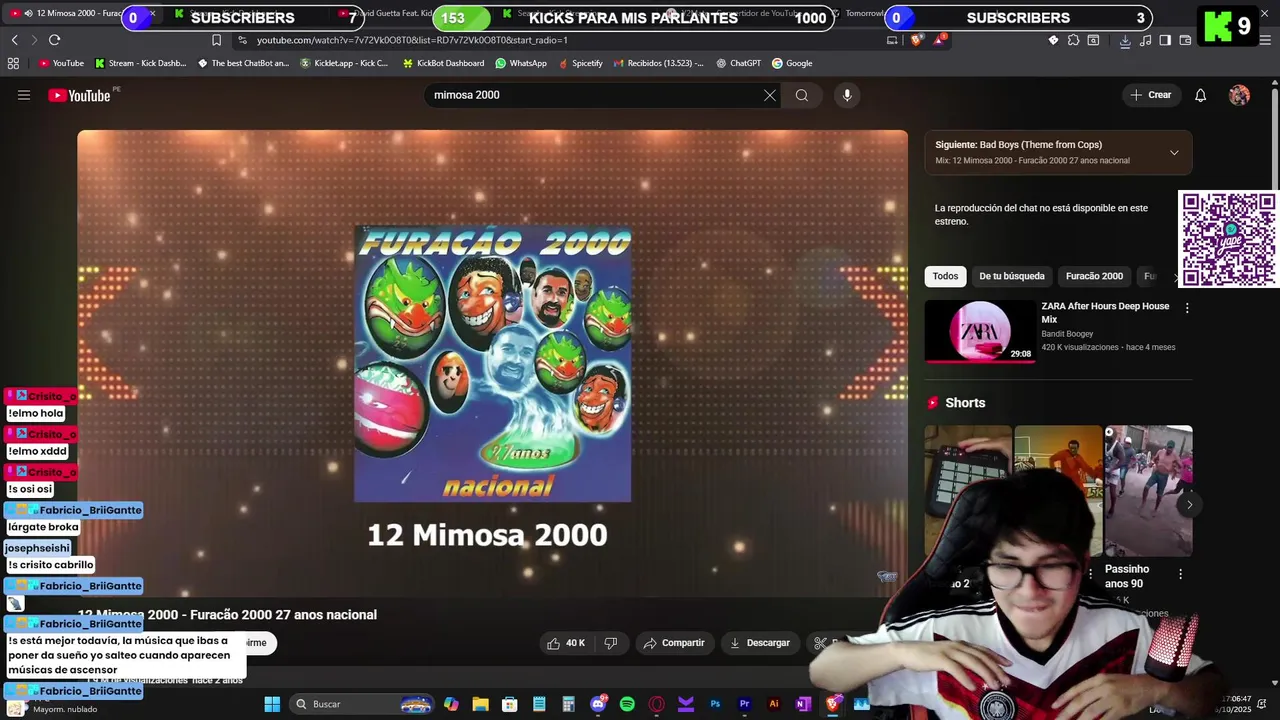Screen dimensions: 1280x720
Task: Click the Descargar download button
Action: [759, 643]
